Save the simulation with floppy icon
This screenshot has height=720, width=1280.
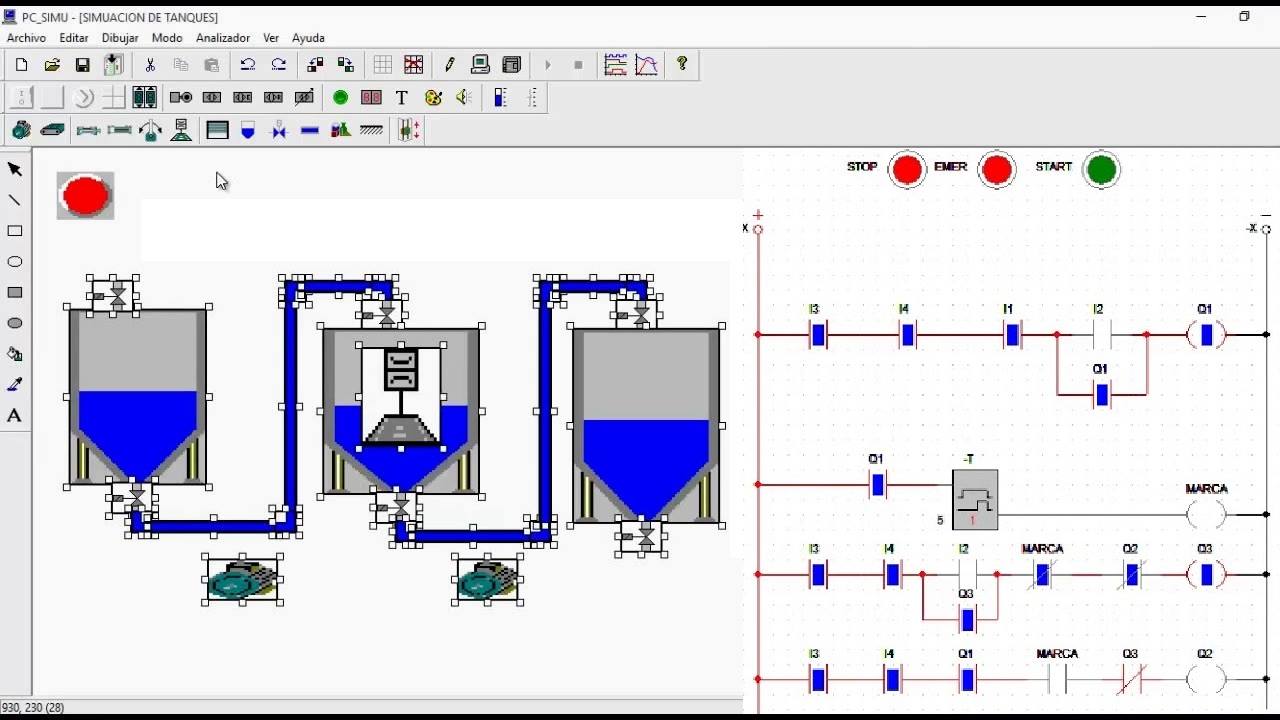coord(83,65)
